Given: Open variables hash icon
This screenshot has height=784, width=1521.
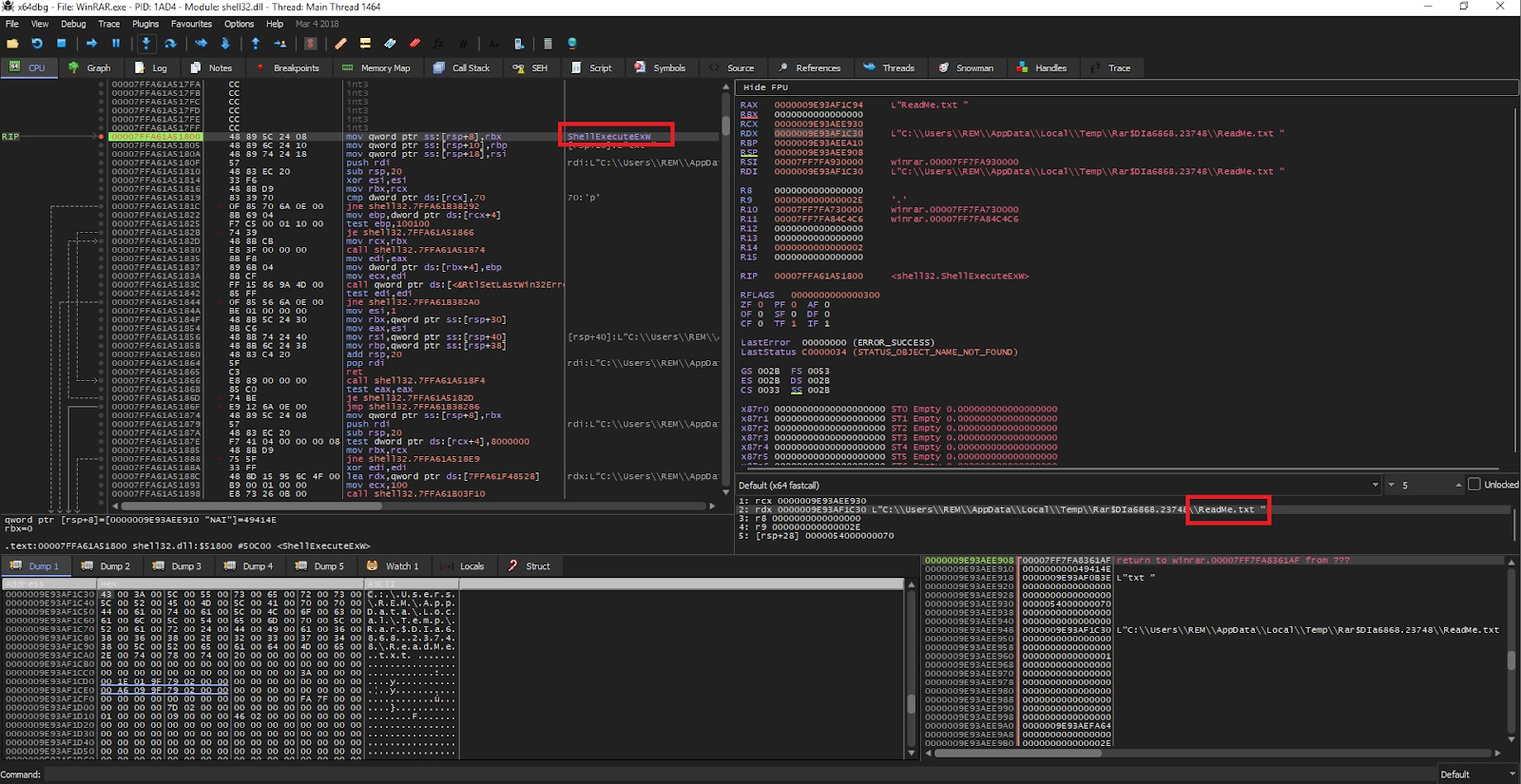Looking at the screenshot, I should 463,44.
